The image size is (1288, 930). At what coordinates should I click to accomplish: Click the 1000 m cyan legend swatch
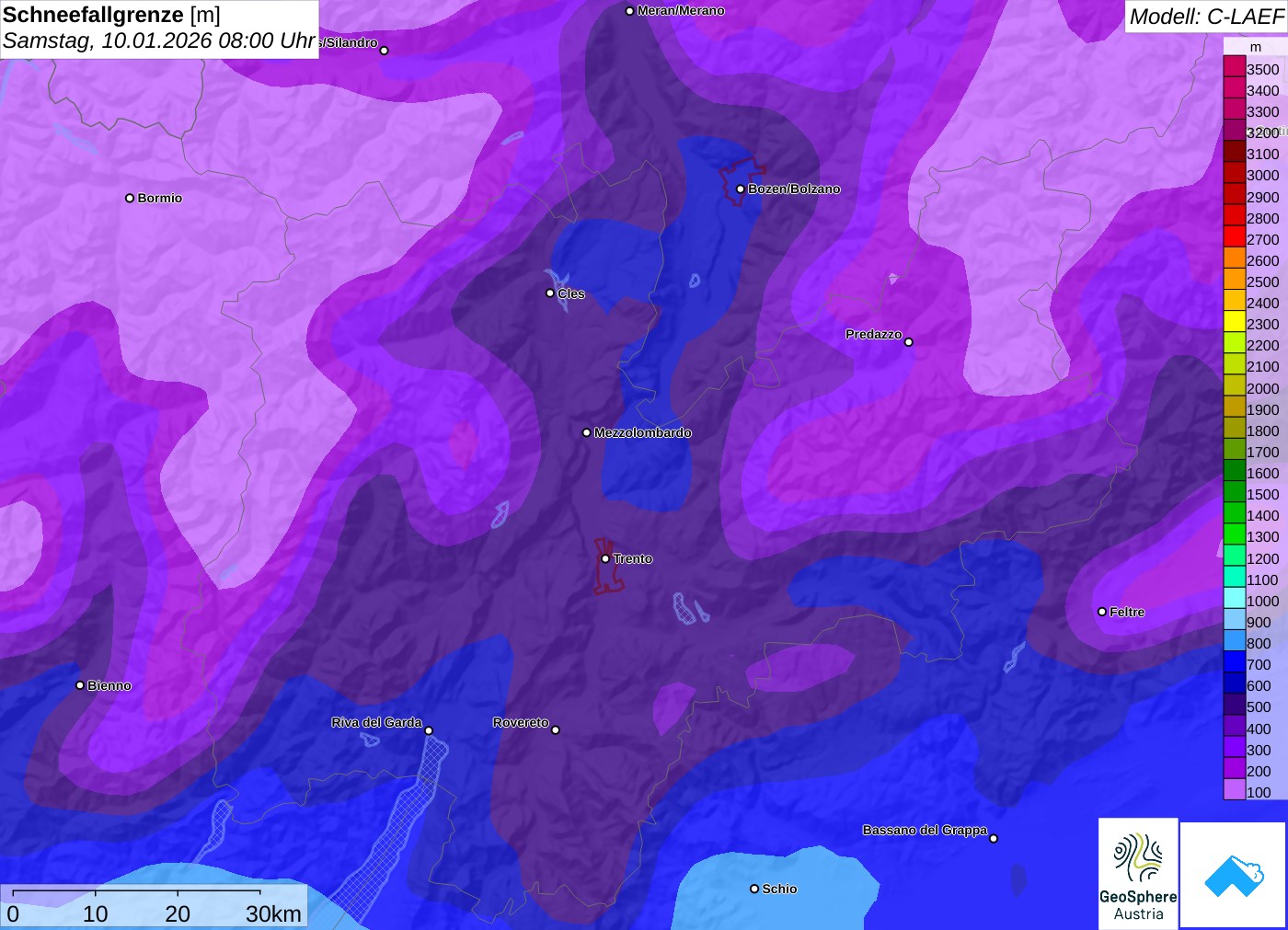[1234, 598]
